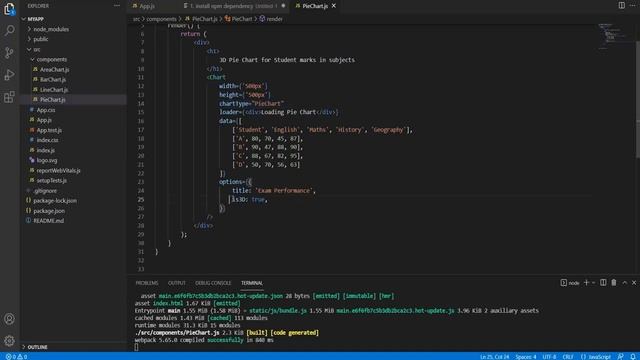Open App.test.js file
The image size is (640, 360).
click(49, 130)
